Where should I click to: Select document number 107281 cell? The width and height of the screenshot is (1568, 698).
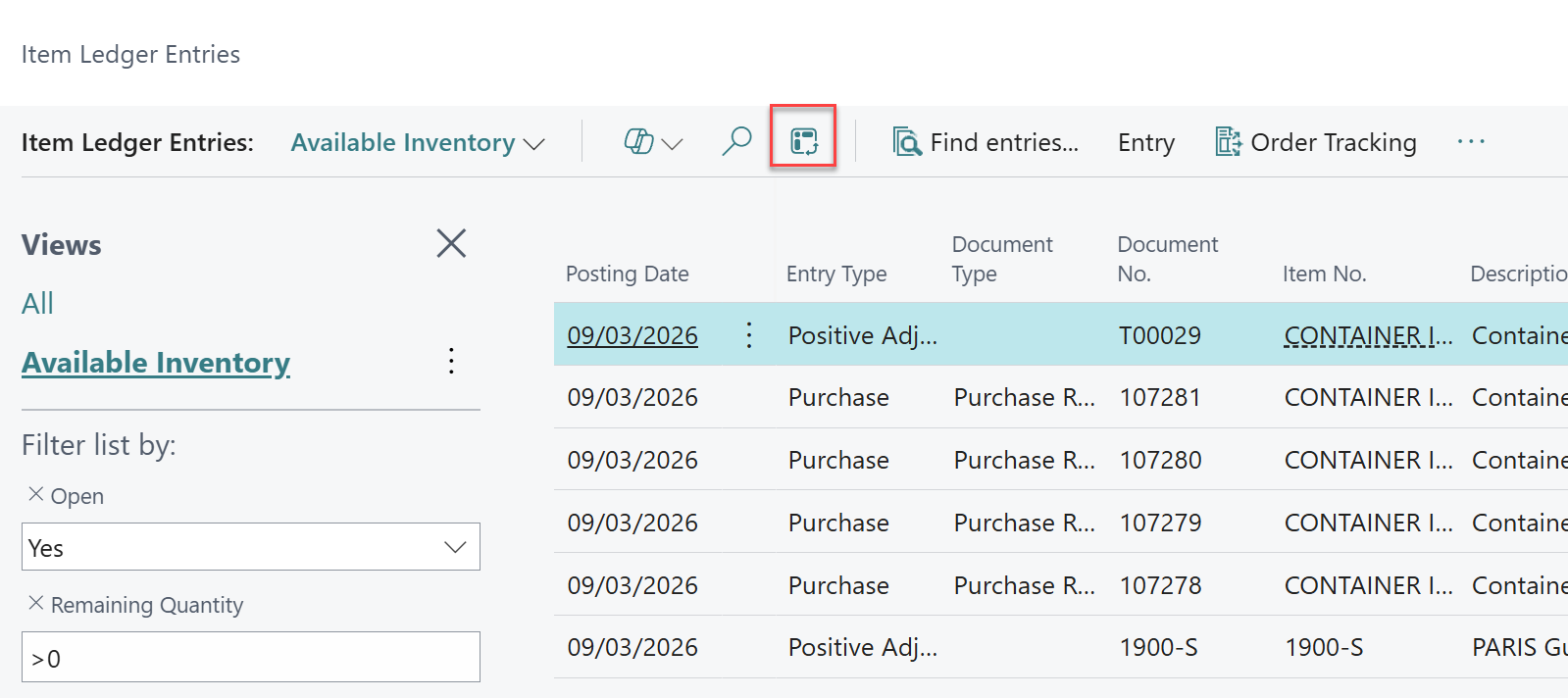pyautogui.click(x=1160, y=397)
